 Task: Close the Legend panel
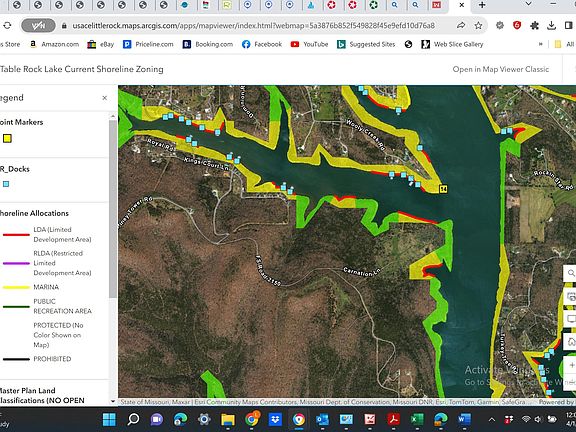pyautogui.click(x=105, y=98)
